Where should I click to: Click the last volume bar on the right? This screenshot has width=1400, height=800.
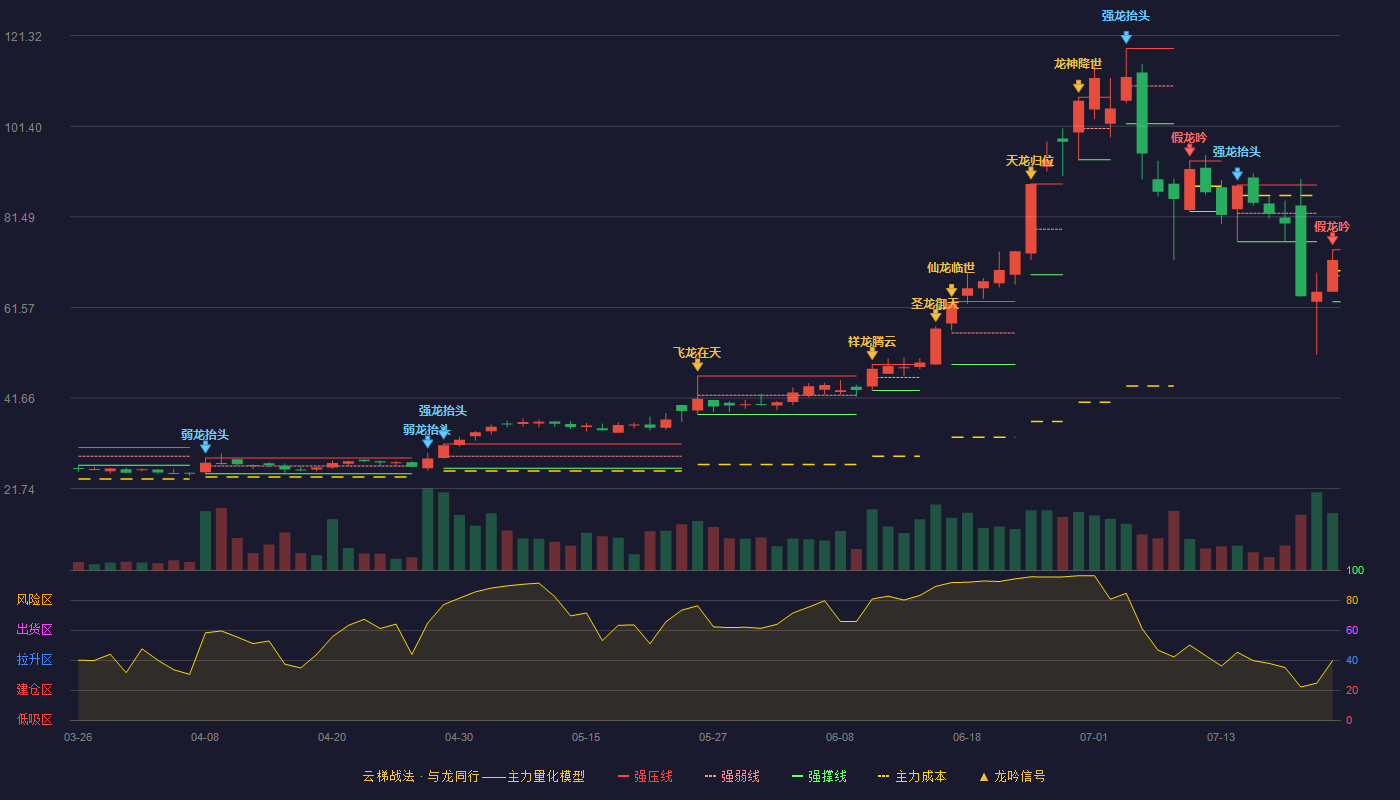tap(1332, 541)
